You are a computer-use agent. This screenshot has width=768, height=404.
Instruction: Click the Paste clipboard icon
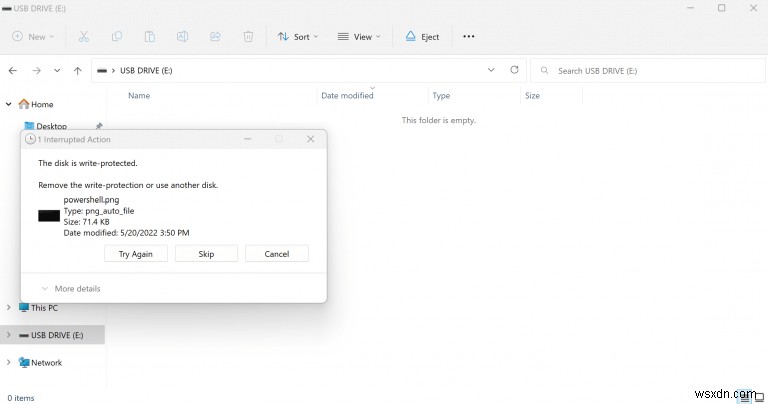click(149, 37)
